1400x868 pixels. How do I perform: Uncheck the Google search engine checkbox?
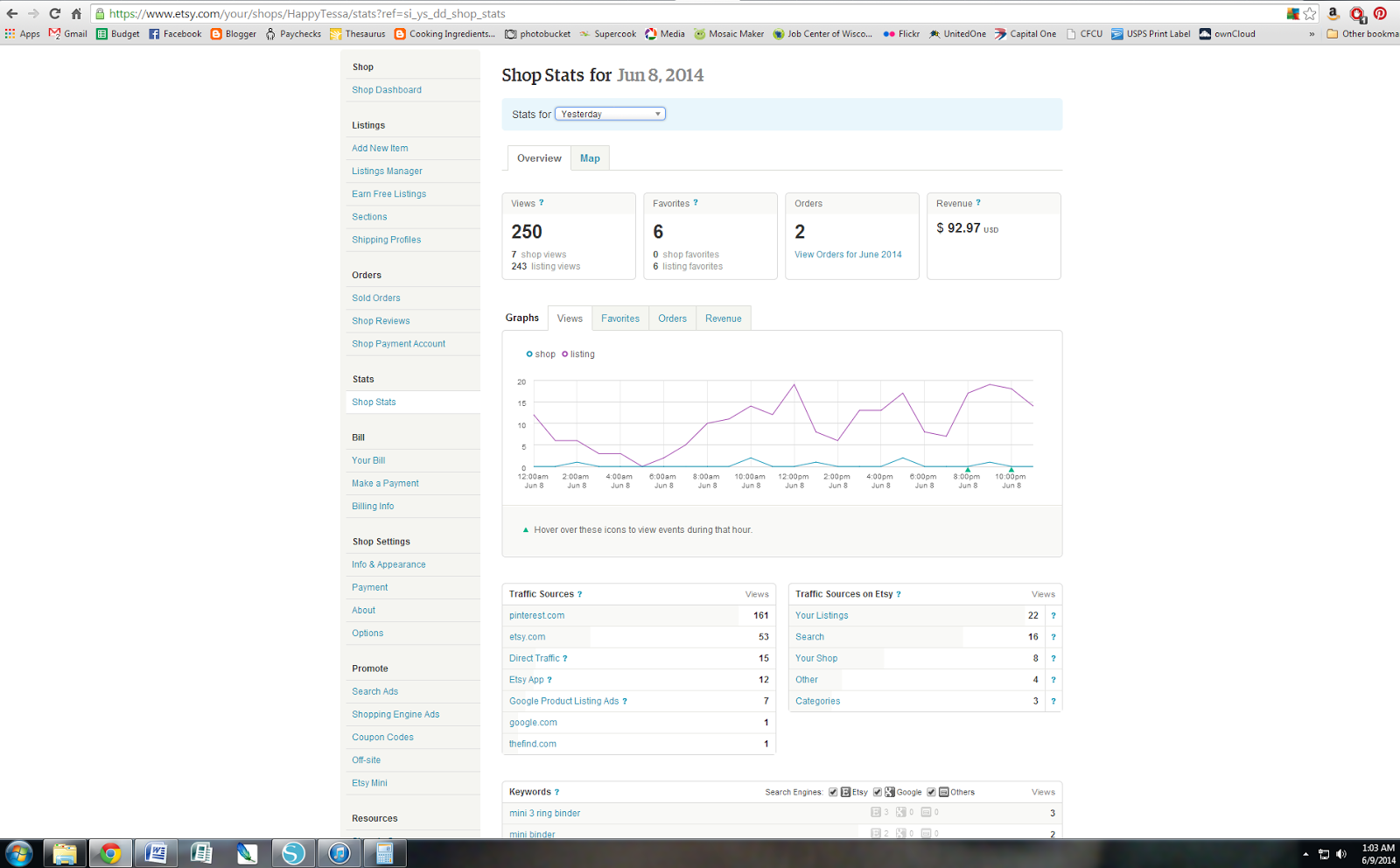pyautogui.click(x=877, y=792)
